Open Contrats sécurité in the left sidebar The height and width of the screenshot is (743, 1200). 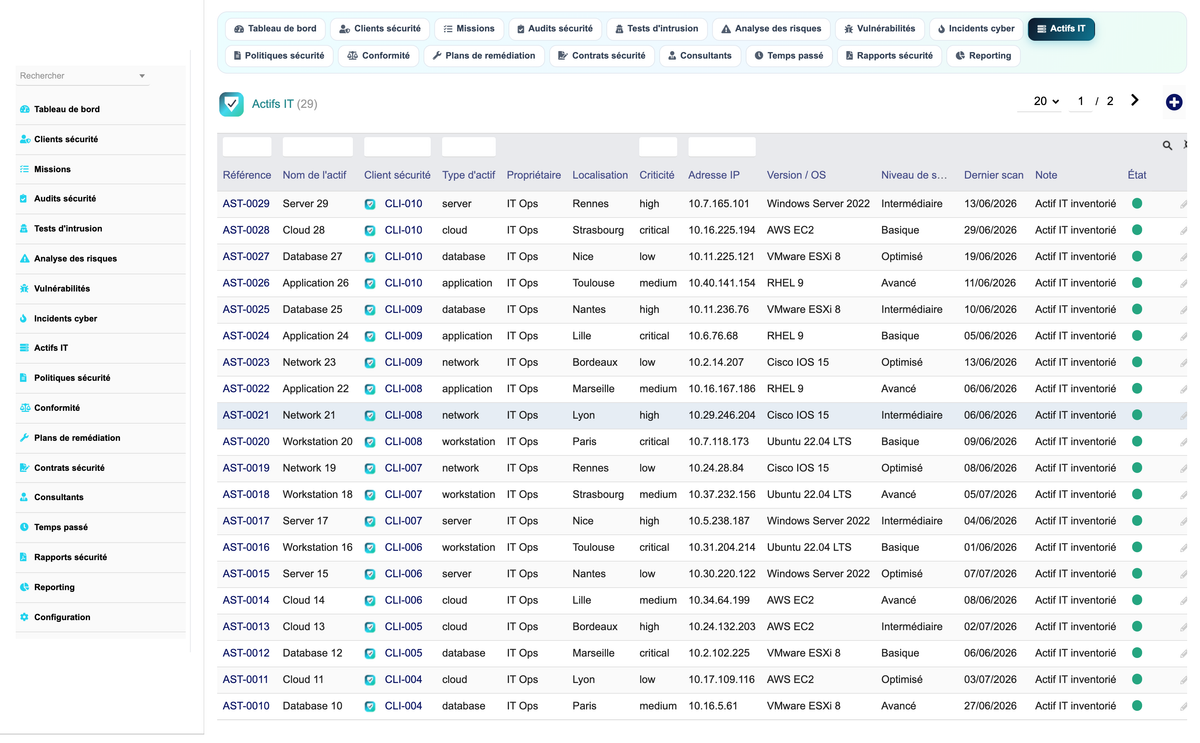click(x=69, y=468)
